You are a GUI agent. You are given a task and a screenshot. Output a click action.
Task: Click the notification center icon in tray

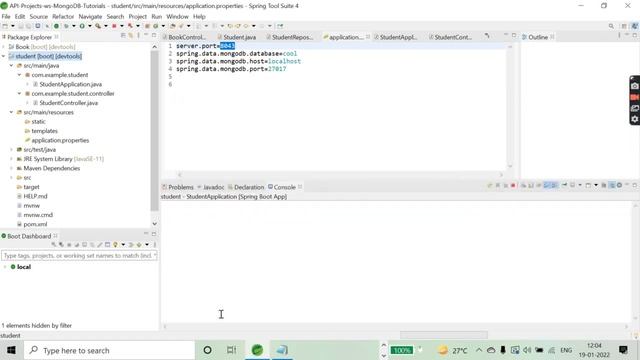coord(623,350)
